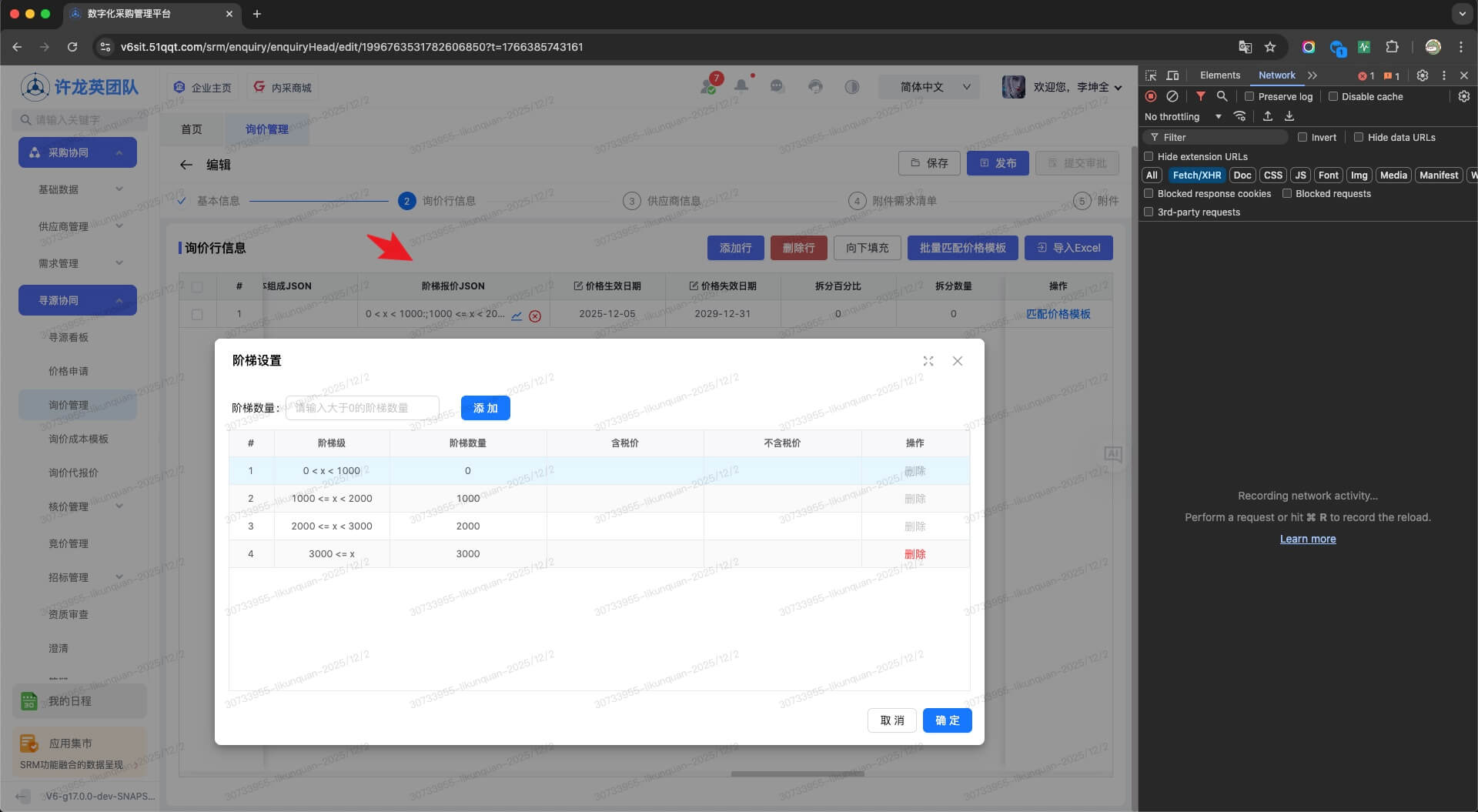Viewport: 1478px width, 812px height.
Task: Open the DevTools settings gear
Action: [1423, 75]
